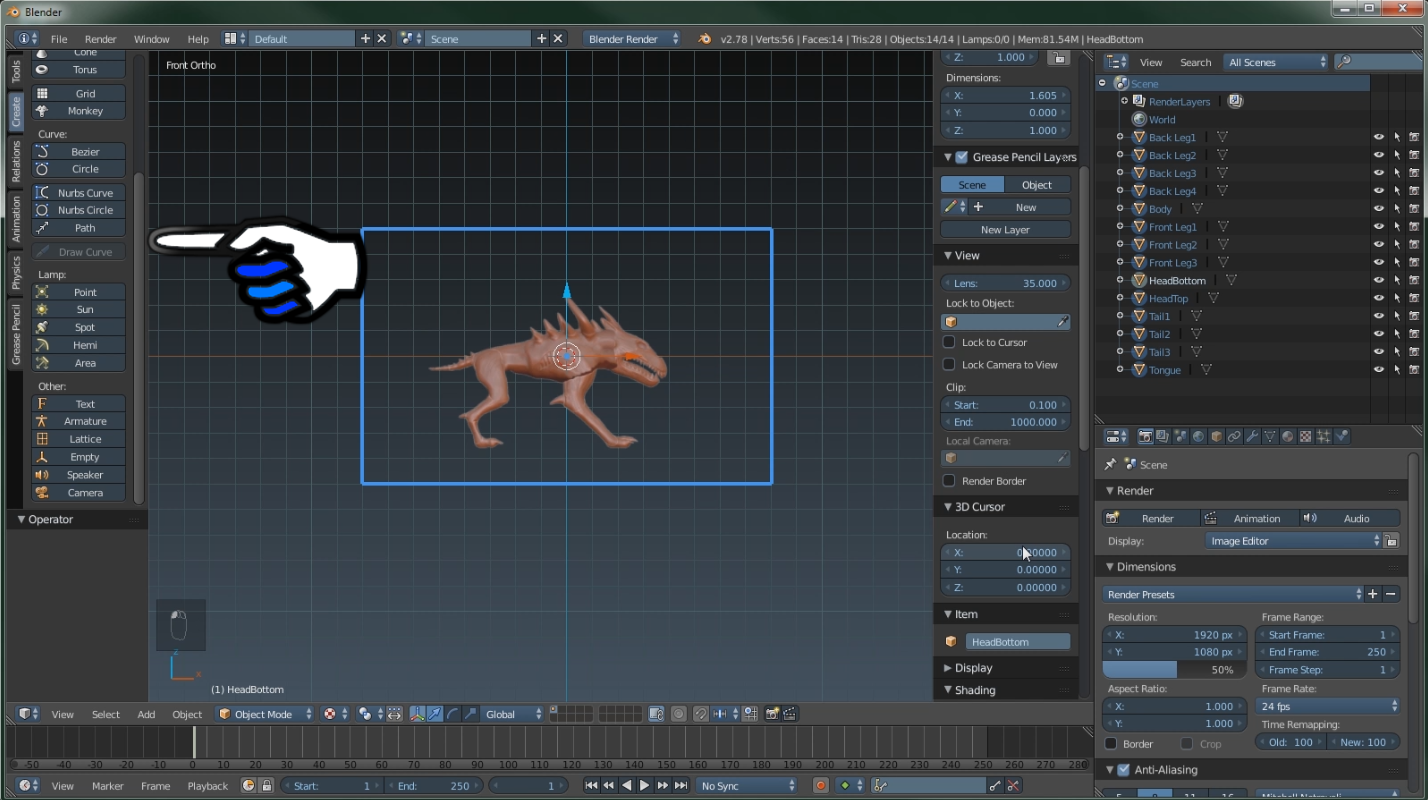Click the timeline record button
The width and height of the screenshot is (1428, 800).
[x=820, y=786]
